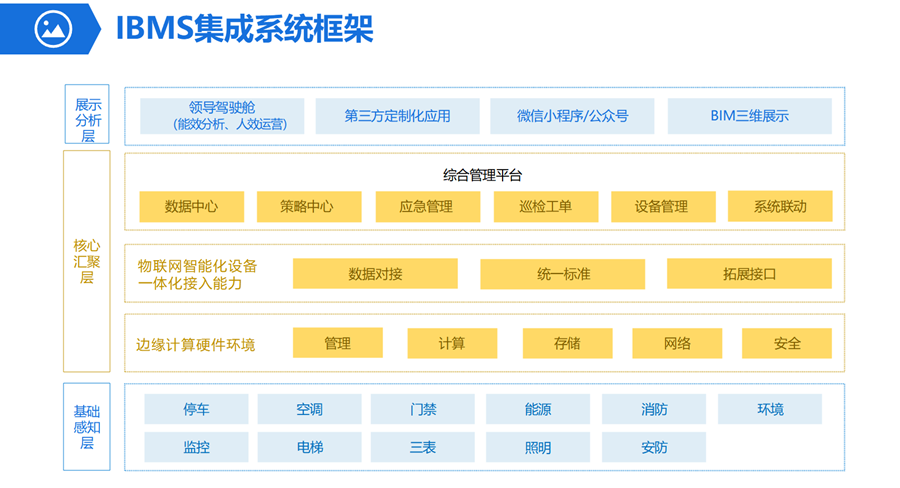The height and width of the screenshot is (488, 900).
Task: Select the 应急管理 block
Action: click(x=428, y=207)
